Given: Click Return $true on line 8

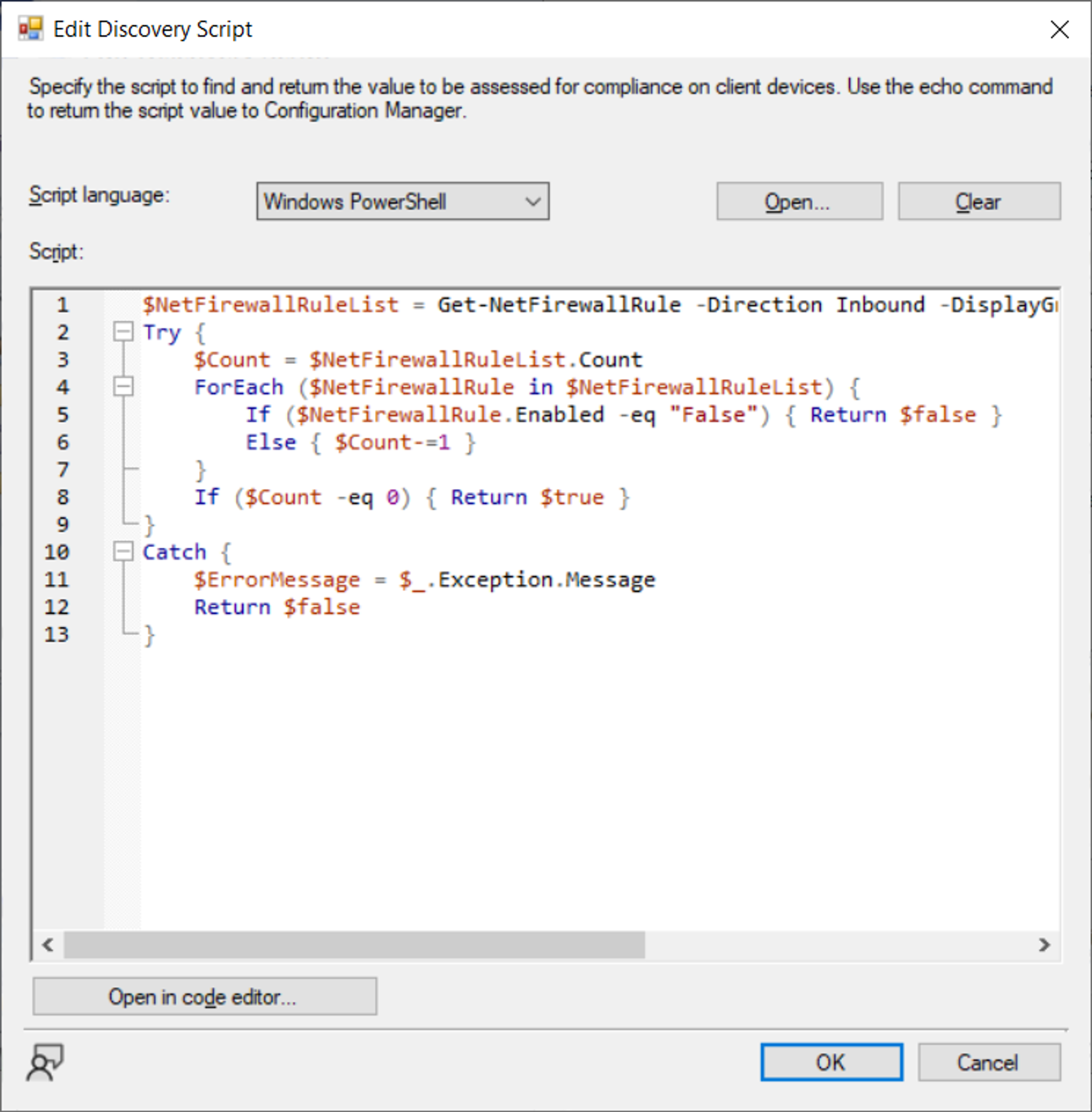Looking at the screenshot, I should pos(528,497).
